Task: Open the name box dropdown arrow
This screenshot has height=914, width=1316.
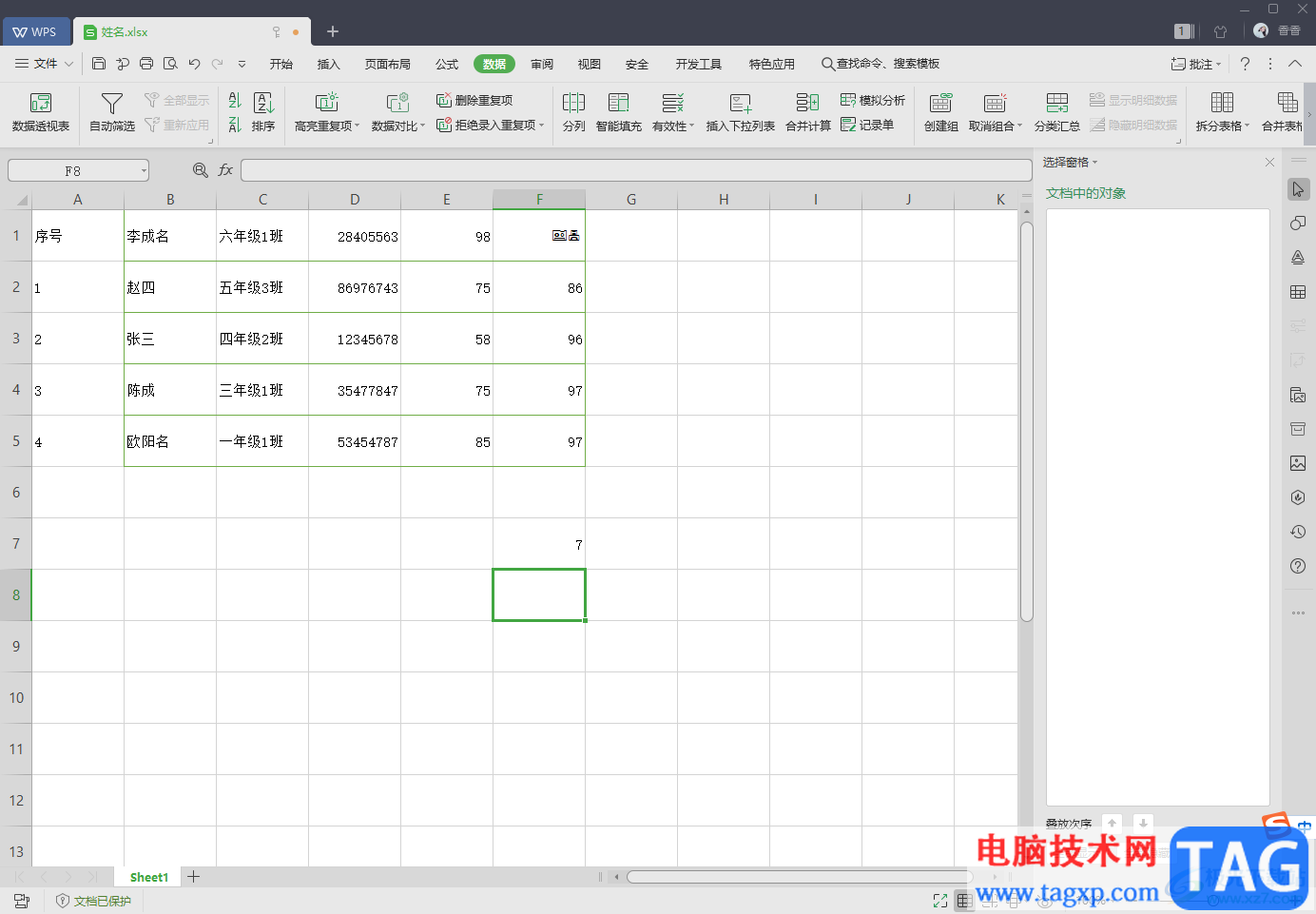Action: (x=144, y=170)
